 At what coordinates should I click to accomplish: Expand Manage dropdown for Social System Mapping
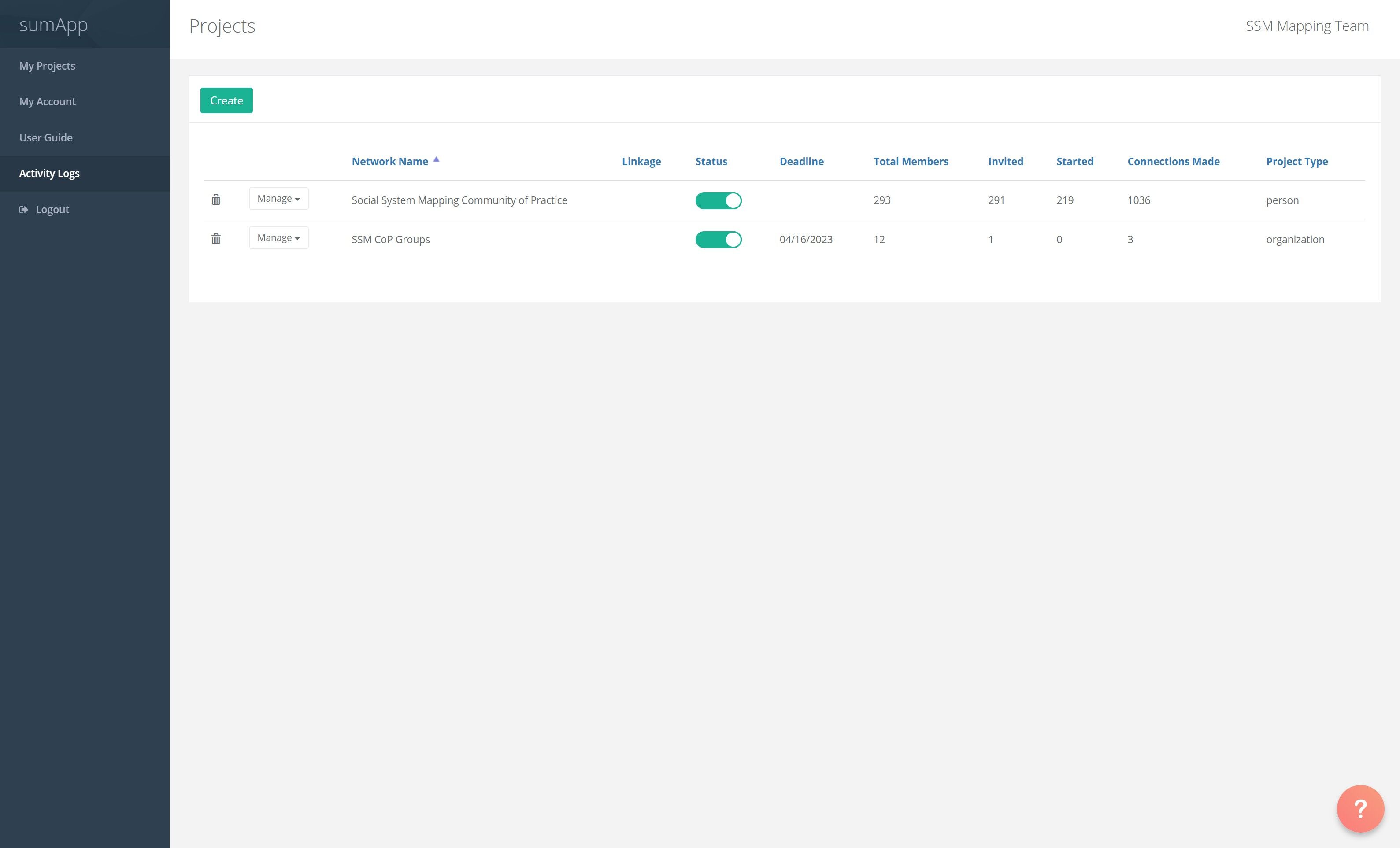coord(278,199)
